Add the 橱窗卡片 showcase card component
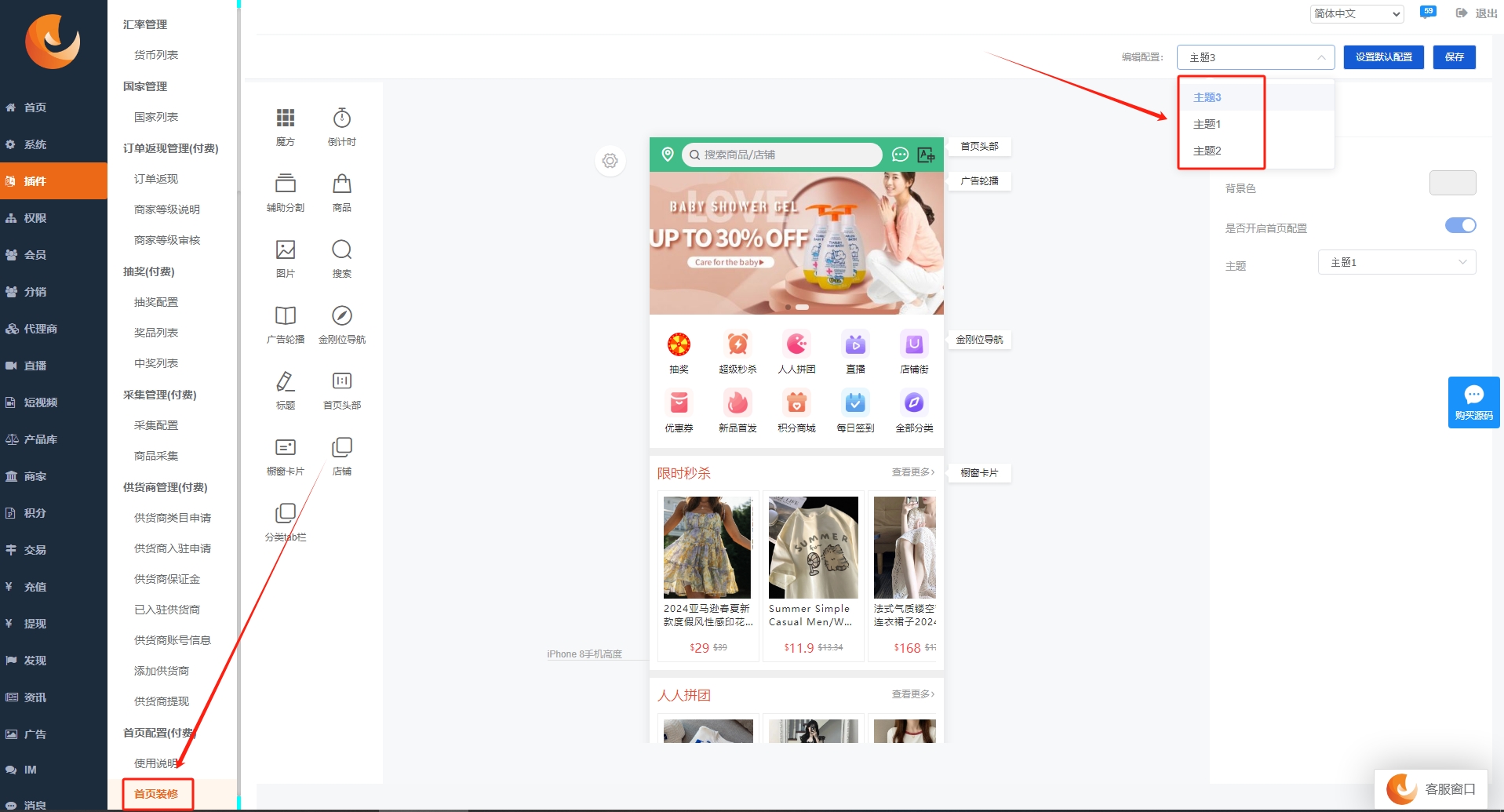Image resolution: width=1504 pixels, height=812 pixels. tap(286, 457)
